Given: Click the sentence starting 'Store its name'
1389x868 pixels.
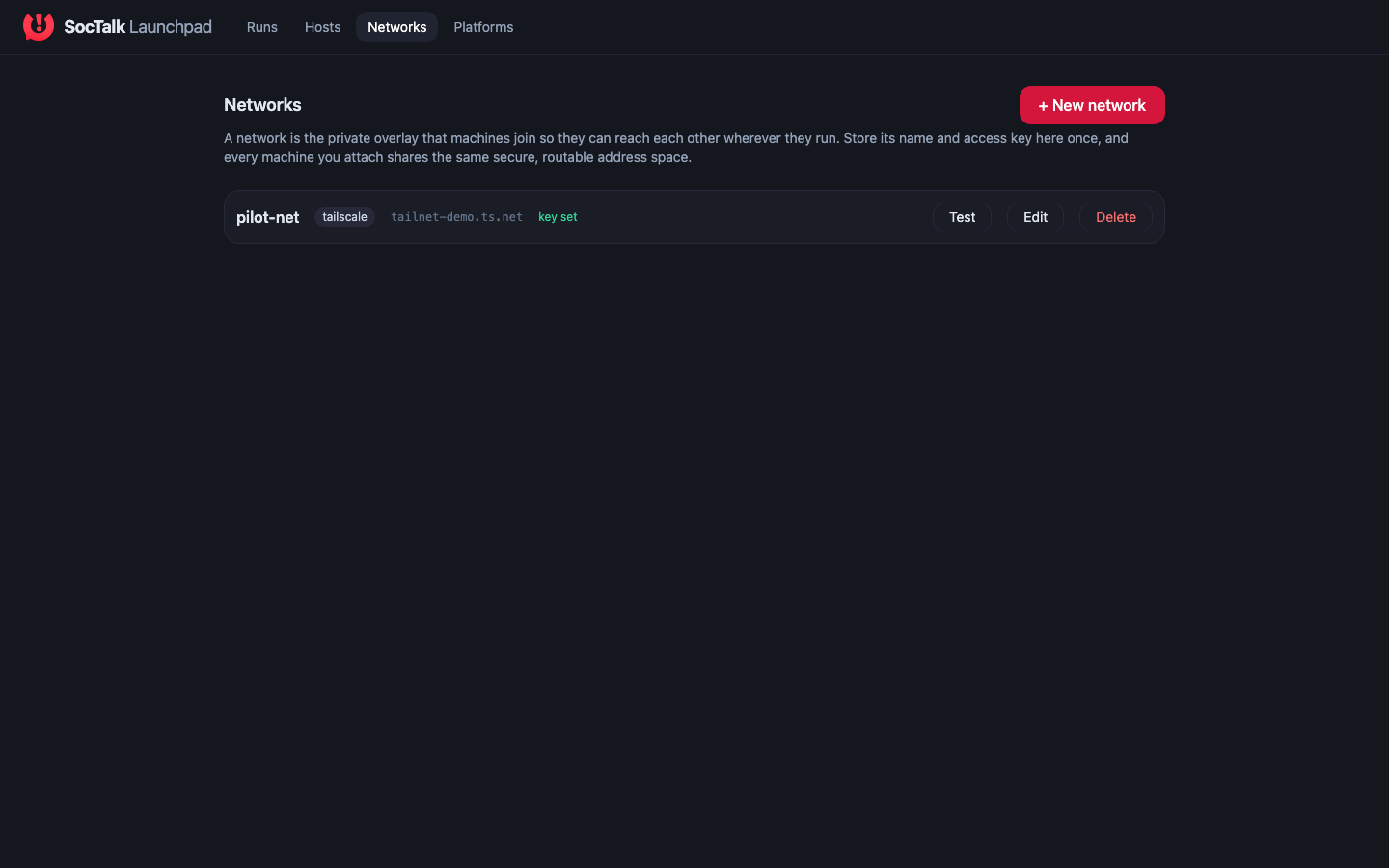Looking at the screenshot, I should click(x=675, y=148).
